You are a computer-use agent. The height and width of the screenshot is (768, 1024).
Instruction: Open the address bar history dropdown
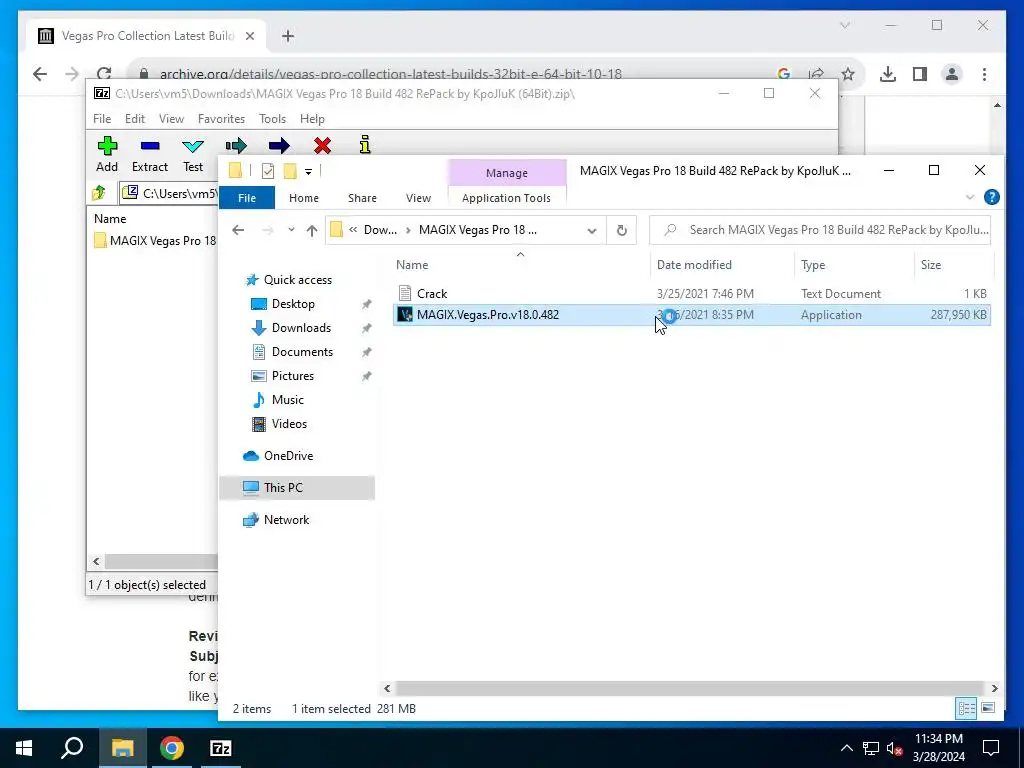click(592, 231)
